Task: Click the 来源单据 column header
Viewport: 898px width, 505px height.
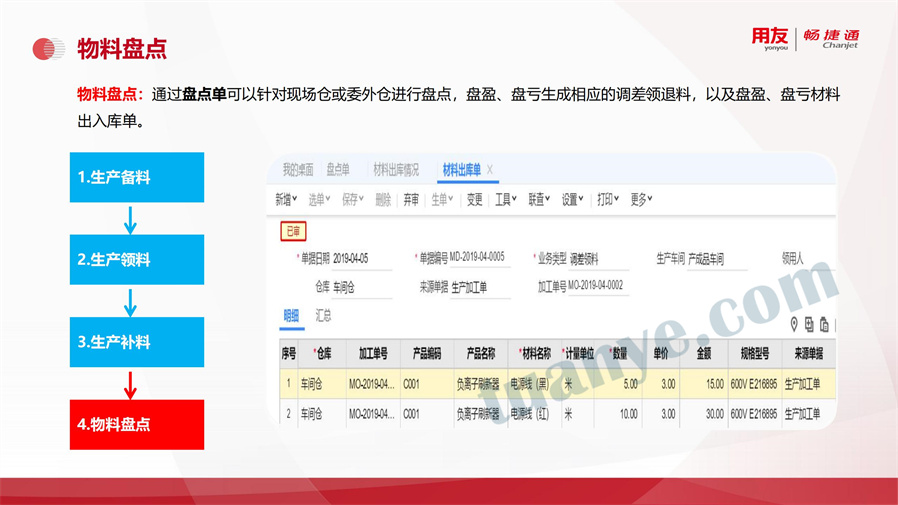Action: click(809, 354)
